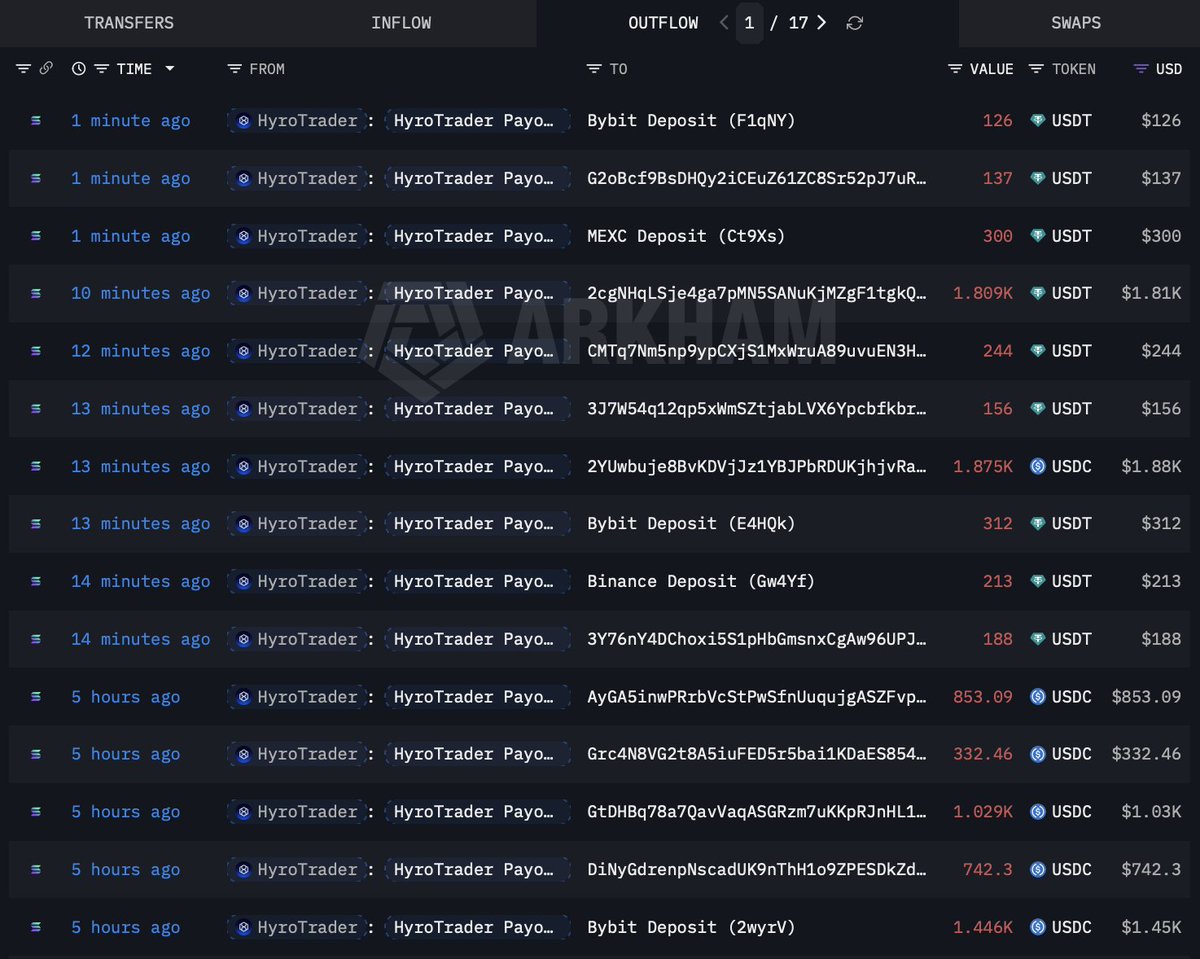This screenshot has width=1200, height=959.
Task: Open address 3Y76nY4DChoxi5S1pHbGmsnxCgAw96UPJ
Action: (757, 640)
